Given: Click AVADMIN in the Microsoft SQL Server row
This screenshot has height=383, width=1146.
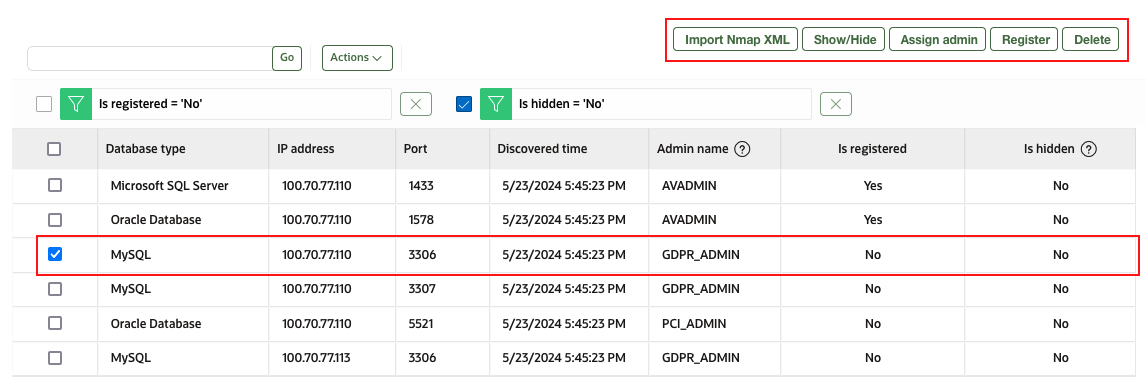Looking at the screenshot, I should pyautogui.click(x=689, y=186).
